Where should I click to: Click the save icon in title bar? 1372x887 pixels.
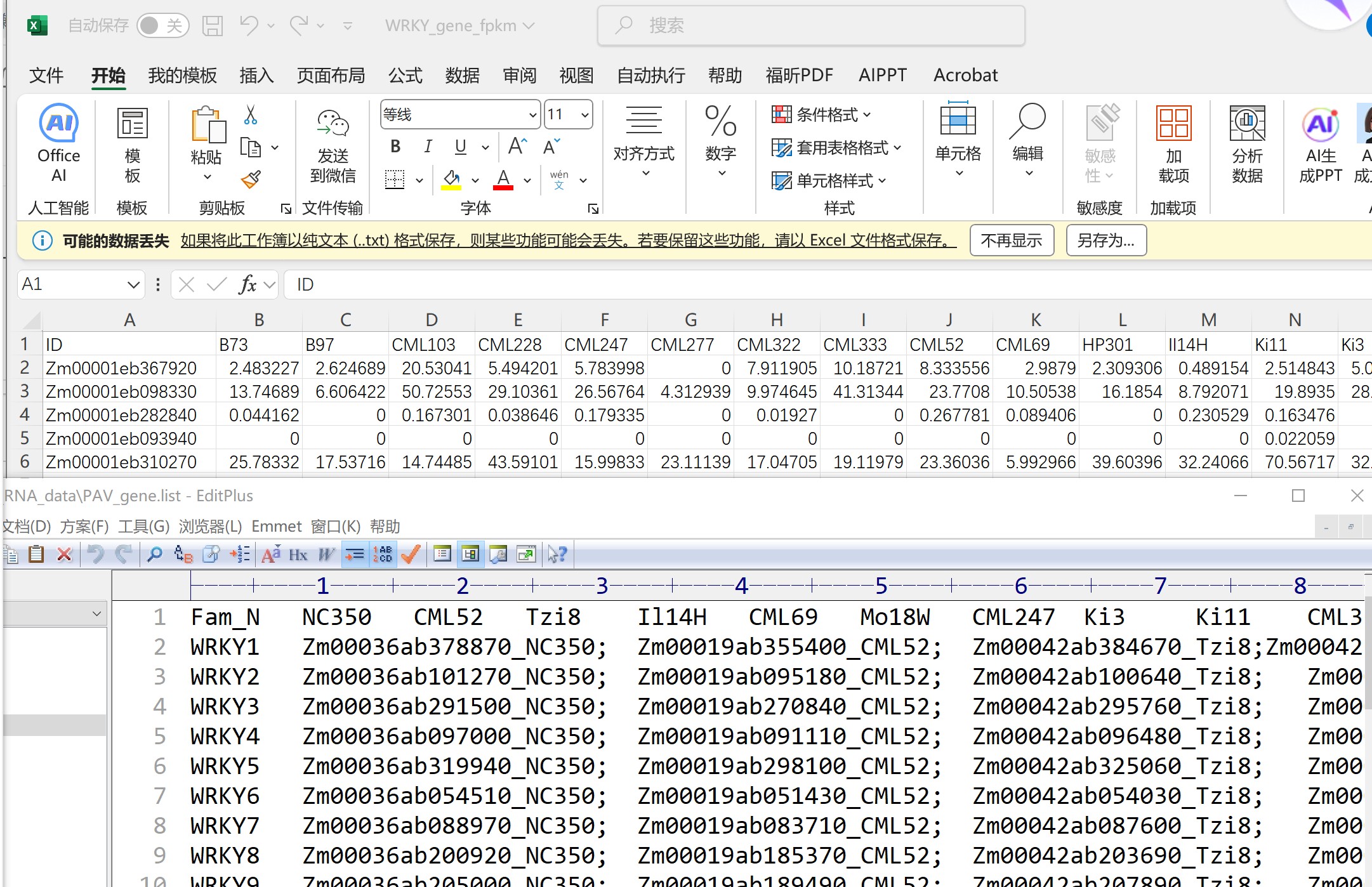[213, 25]
